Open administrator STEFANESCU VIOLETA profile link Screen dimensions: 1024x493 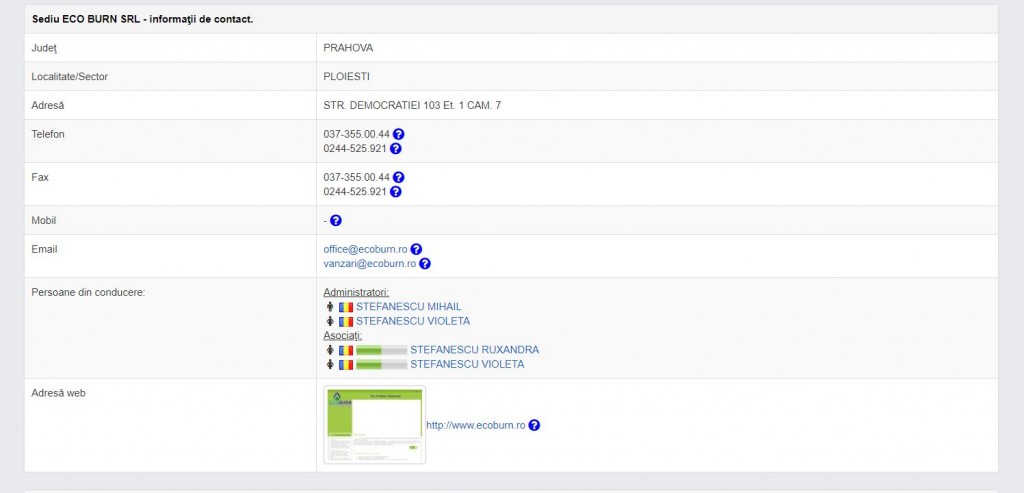(413, 321)
